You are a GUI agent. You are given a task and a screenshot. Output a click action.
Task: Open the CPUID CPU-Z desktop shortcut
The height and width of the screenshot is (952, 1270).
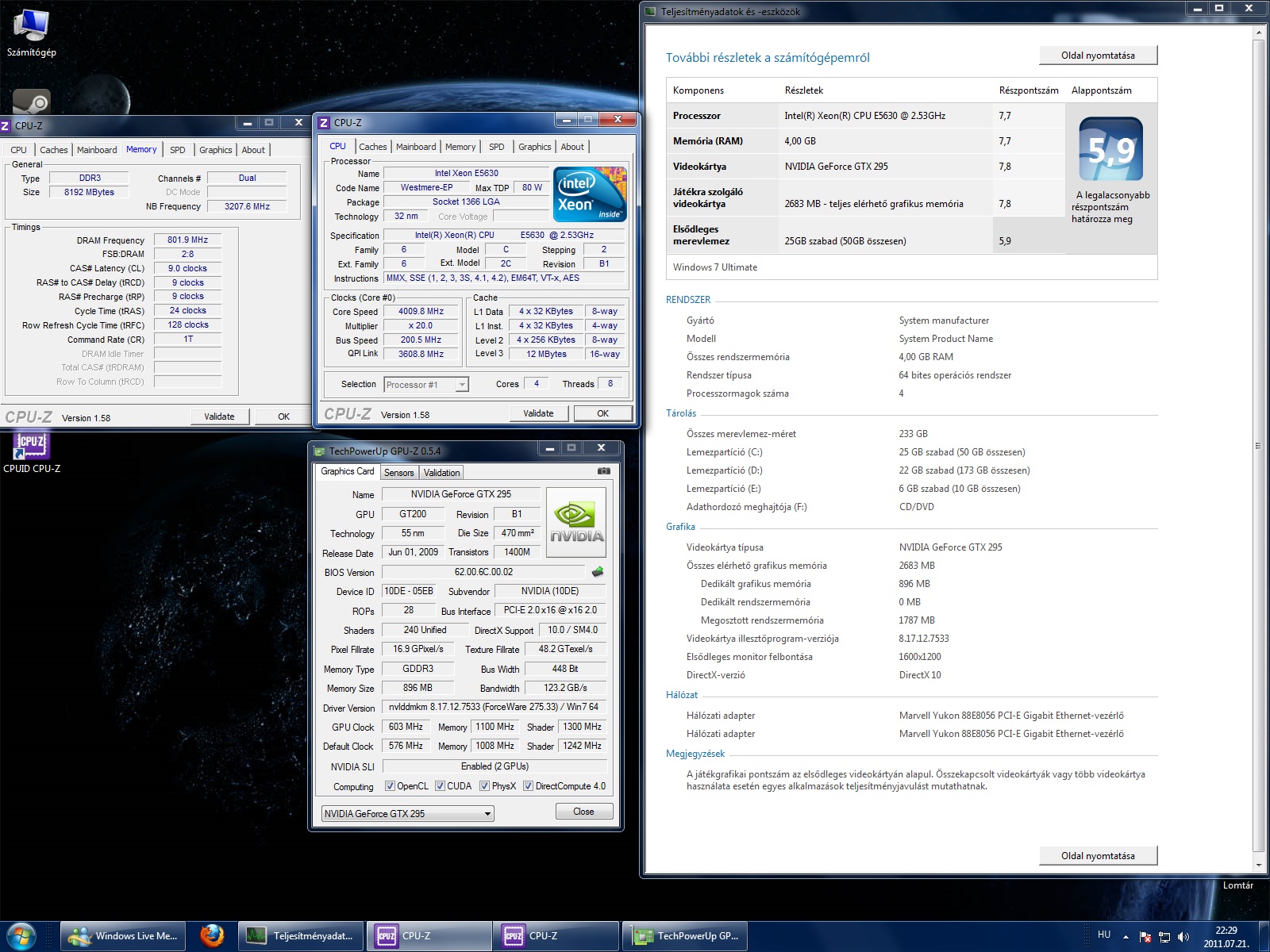32,452
